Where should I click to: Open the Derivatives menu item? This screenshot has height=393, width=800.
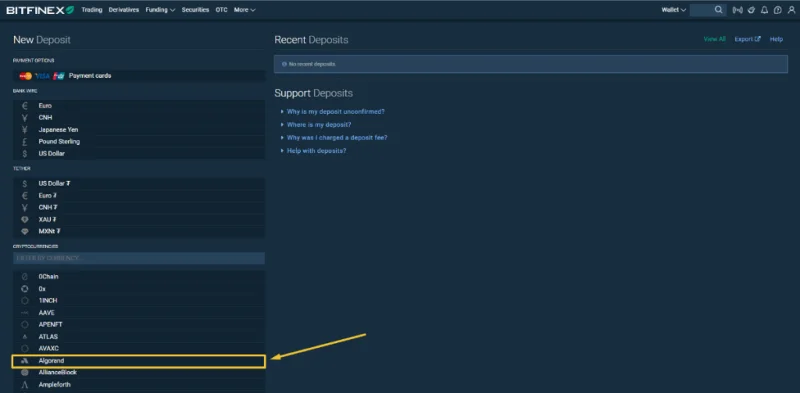click(x=123, y=10)
